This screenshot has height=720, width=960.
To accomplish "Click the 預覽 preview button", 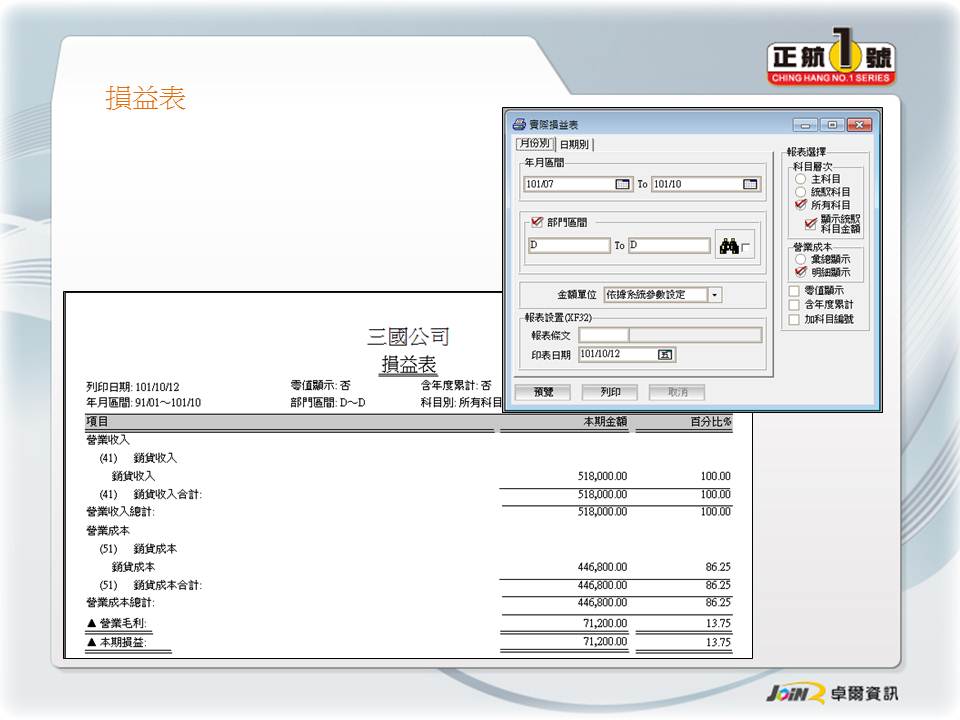I will click(543, 392).
